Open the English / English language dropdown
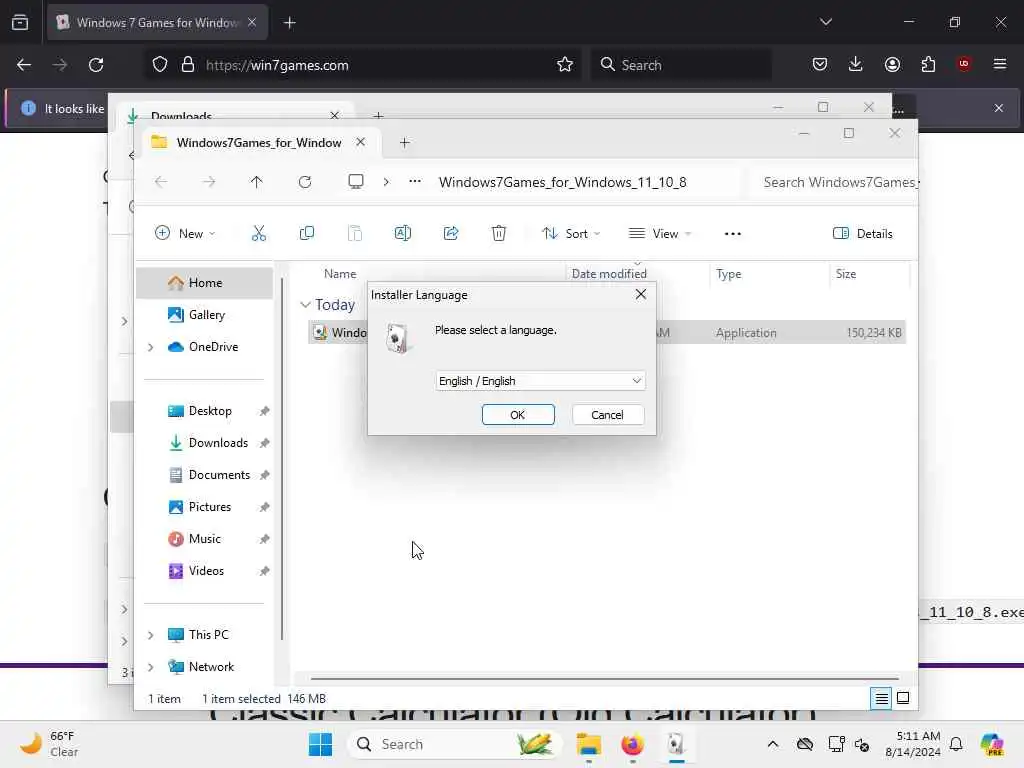Image resolution: width=1024 pixels, height=768 pixels. [x=540, y=381]
